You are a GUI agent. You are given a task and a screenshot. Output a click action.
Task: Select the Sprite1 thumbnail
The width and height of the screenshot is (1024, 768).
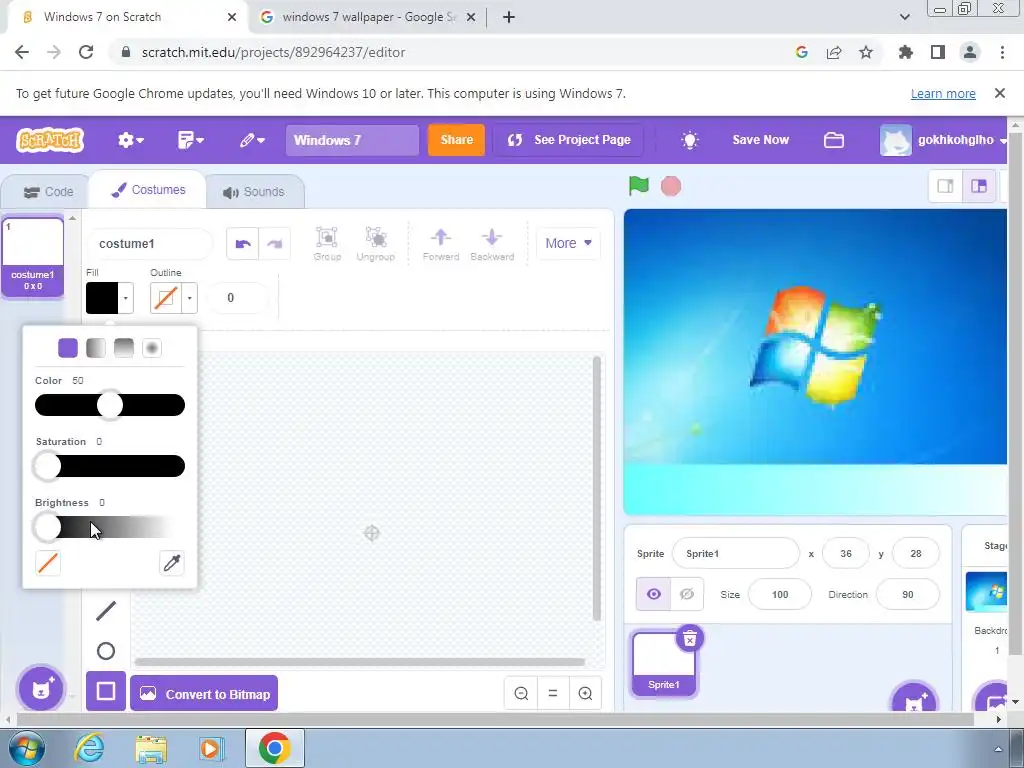pyautogui.click(x=664, y=664)
